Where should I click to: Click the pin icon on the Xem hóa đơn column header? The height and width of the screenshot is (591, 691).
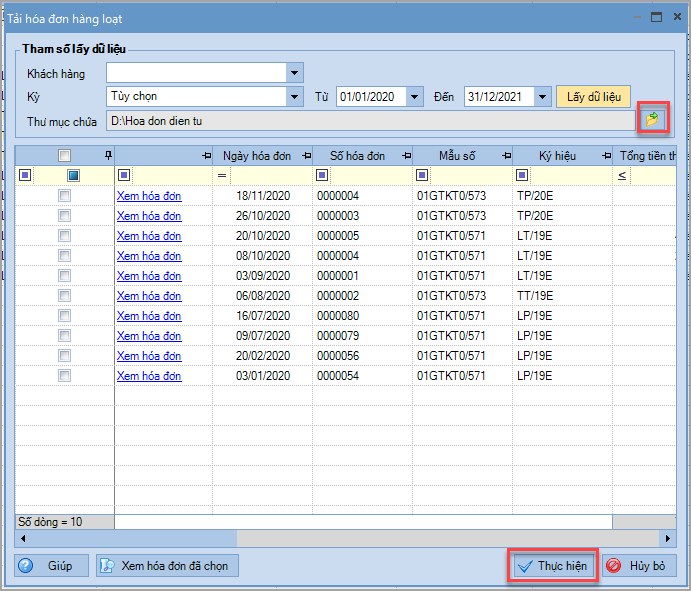pyautogui.click(x=207, y=156)
